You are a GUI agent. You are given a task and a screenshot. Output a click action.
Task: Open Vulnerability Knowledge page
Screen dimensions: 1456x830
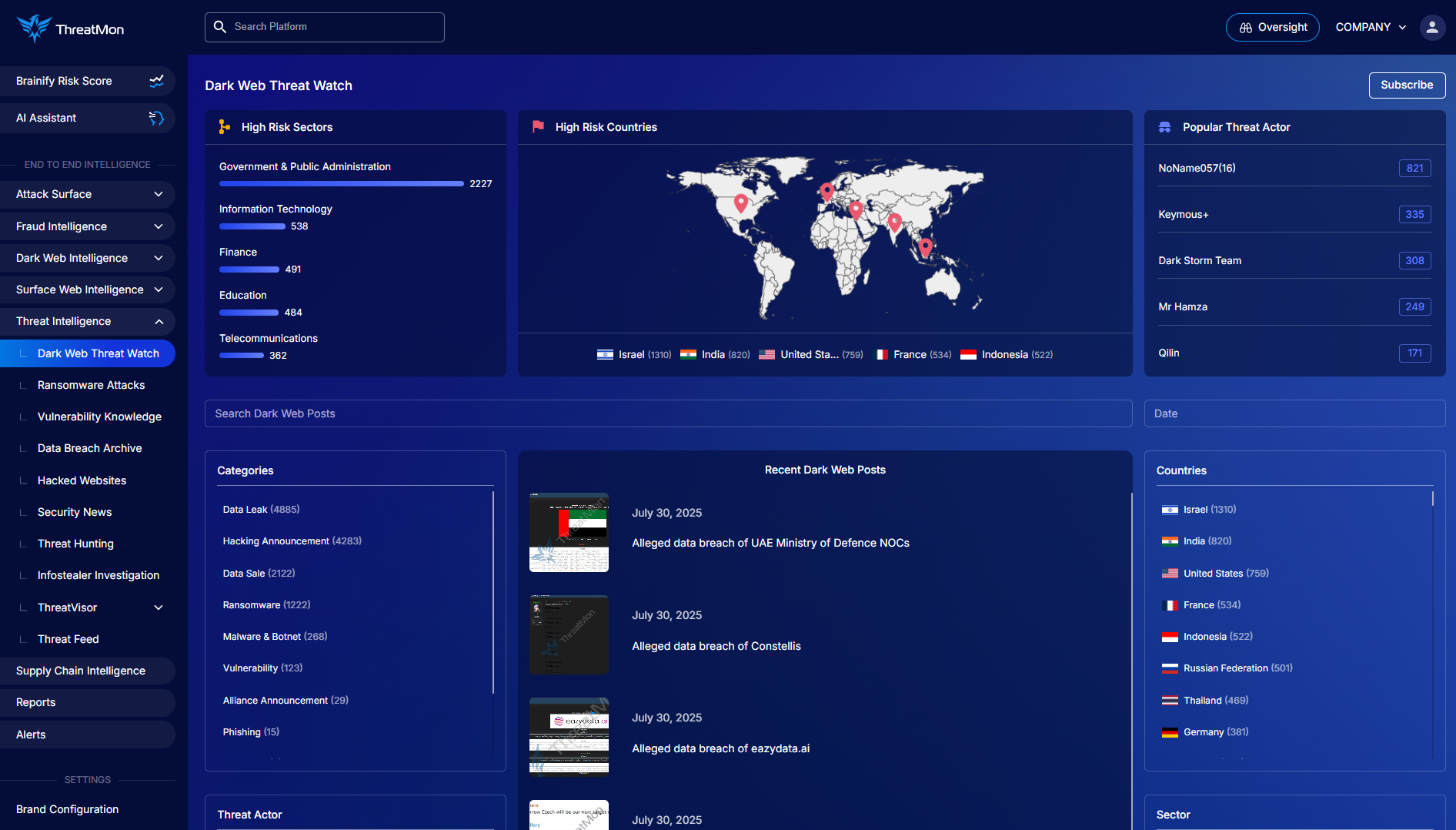coord(99,417)
